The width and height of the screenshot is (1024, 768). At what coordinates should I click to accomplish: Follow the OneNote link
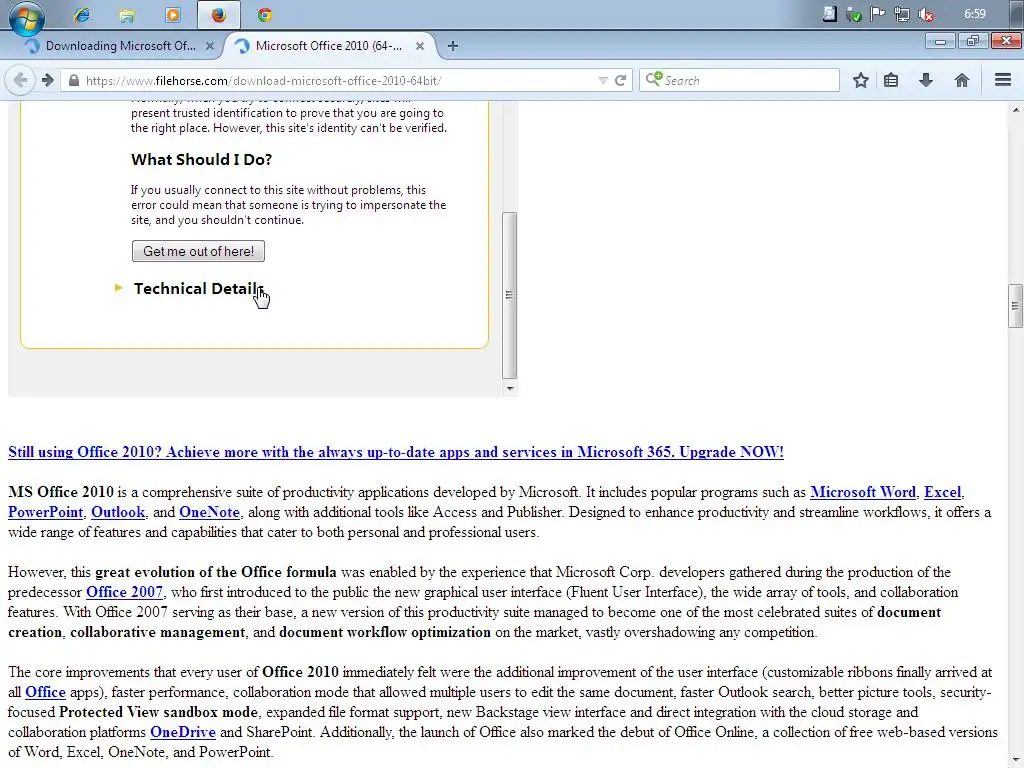pos(210,513)
